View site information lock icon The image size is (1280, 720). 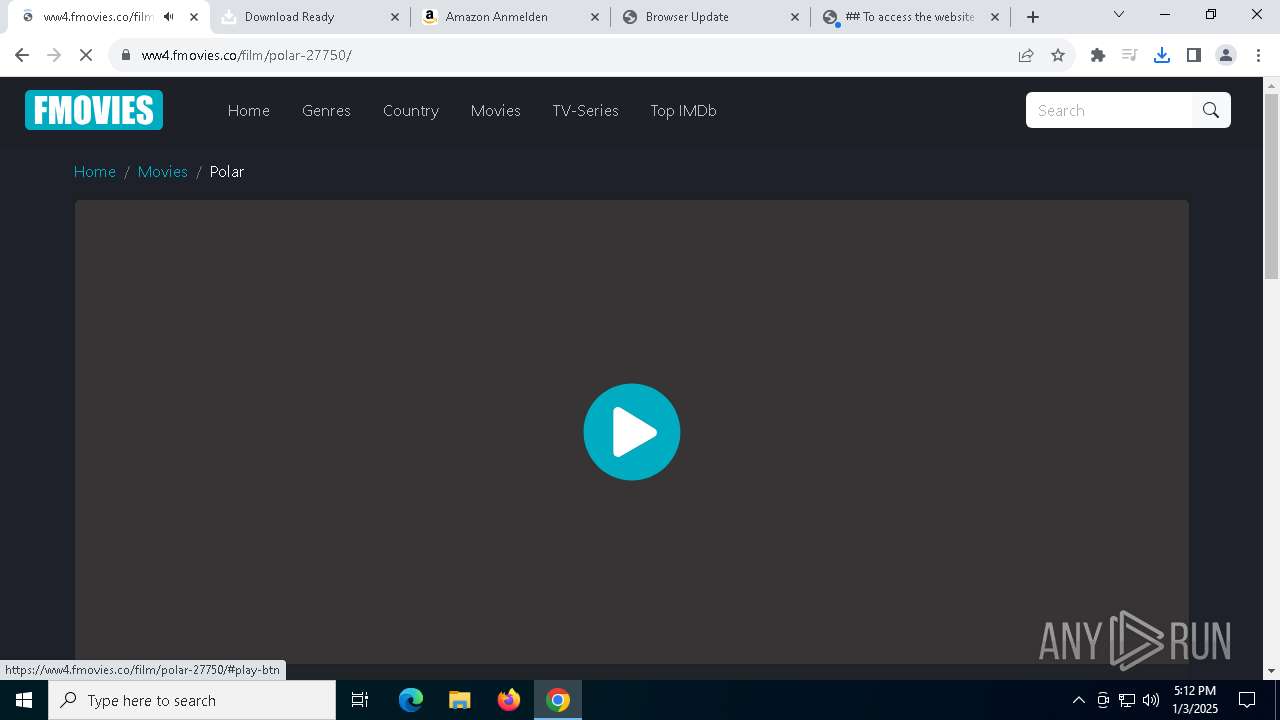[x=125, y=55]
